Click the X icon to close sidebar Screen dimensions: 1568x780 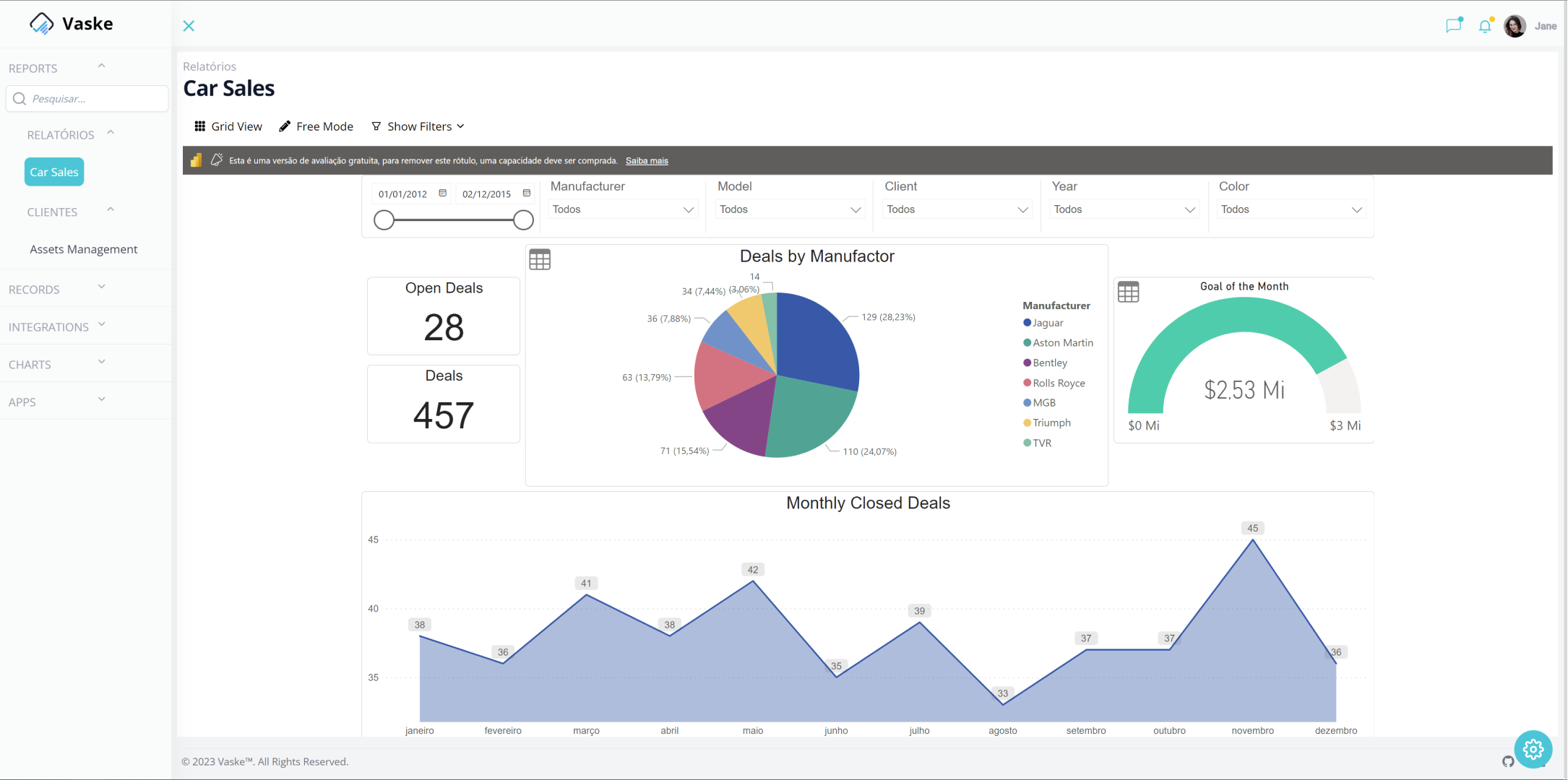pyautogui.click(x=189, y=26)
